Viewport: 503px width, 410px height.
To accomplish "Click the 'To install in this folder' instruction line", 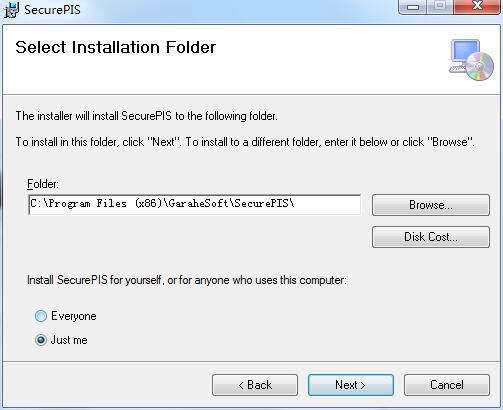I will pos(245,142).
